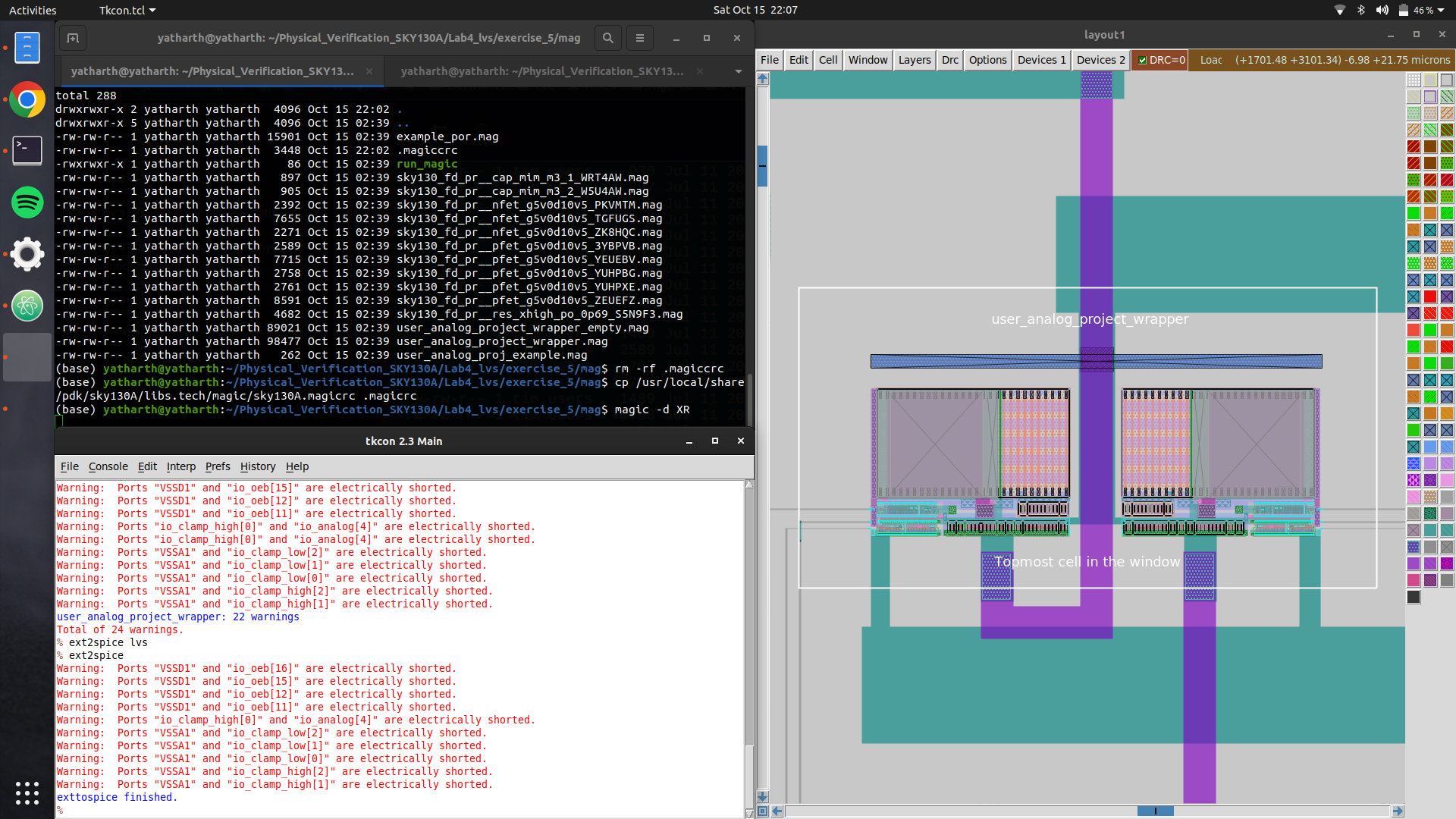Select the dark grey last palette icon

point(1414,597)
